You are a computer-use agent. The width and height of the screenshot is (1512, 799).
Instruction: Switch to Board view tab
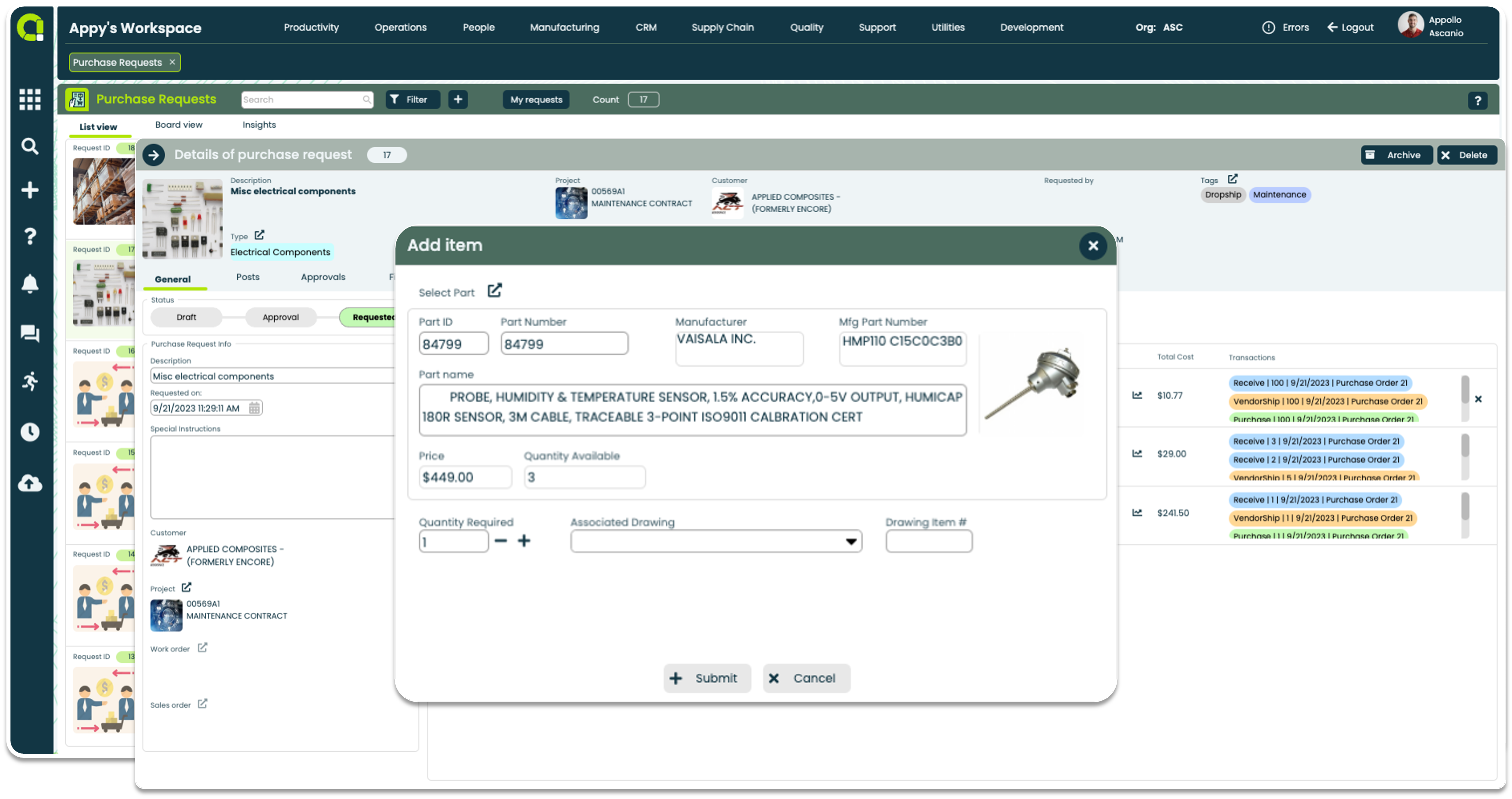tap(178, 124)
